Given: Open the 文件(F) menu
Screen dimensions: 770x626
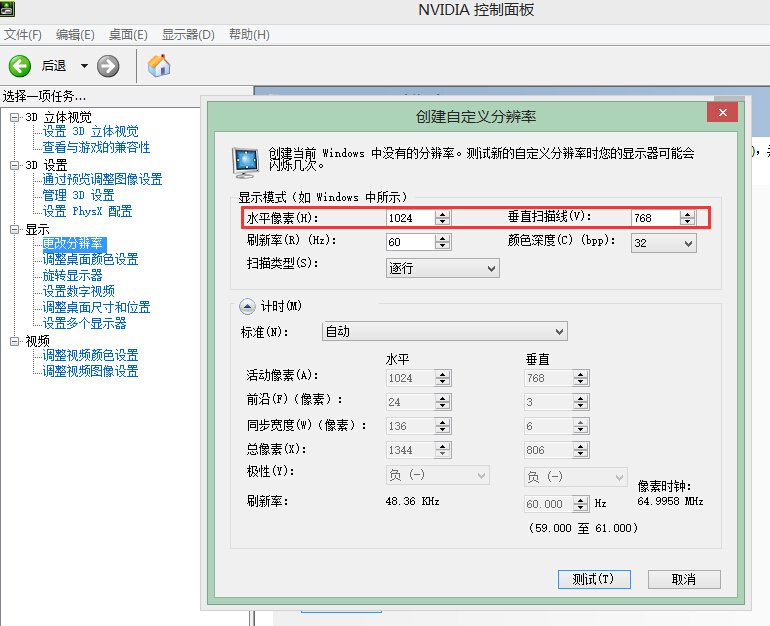Looking at the screenshot, I should pyautogui.click(x=23, y=35).
